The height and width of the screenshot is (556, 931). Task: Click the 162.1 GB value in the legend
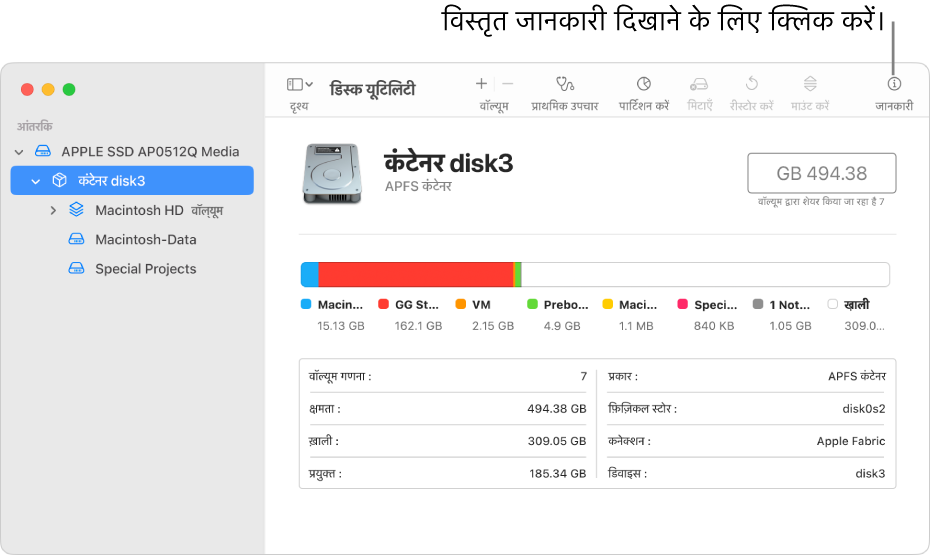click(x=418, y=326)
